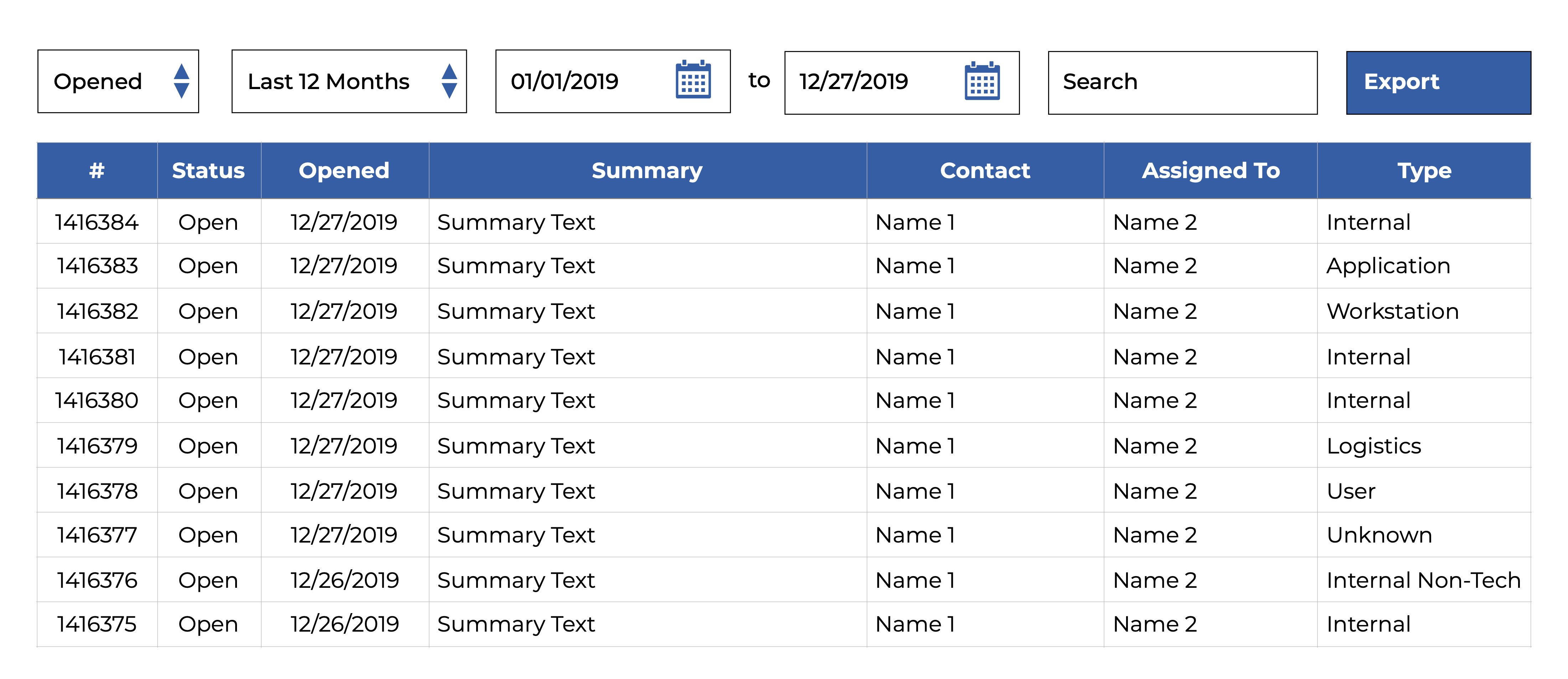Expand the Opened filter dropdown
Viewport: 1568px width, 679px height.
click(x=118, y=82)
